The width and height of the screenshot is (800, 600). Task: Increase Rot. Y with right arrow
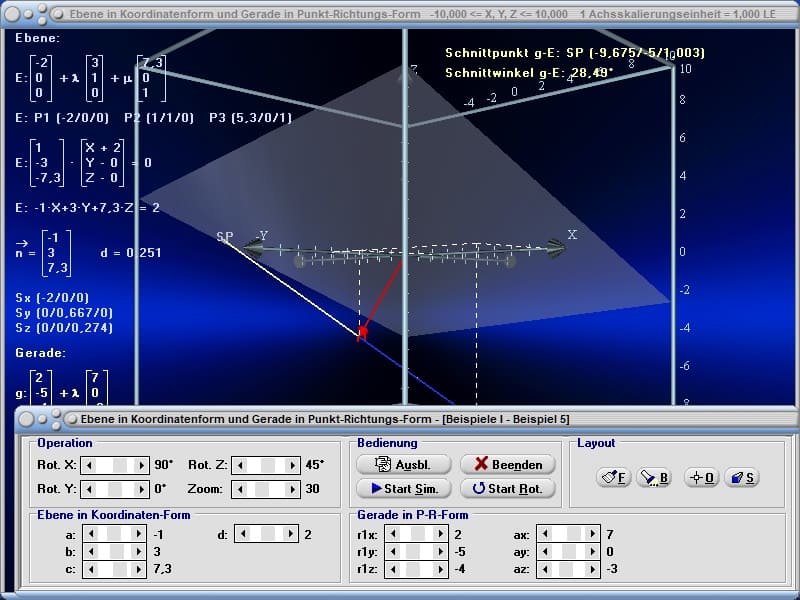tap(141, 489)
